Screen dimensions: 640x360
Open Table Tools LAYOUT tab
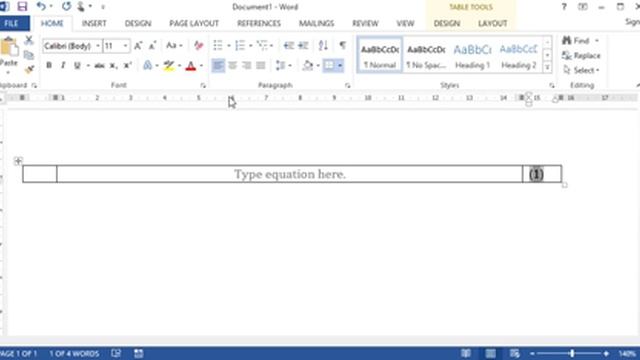[x=493, y=23]
